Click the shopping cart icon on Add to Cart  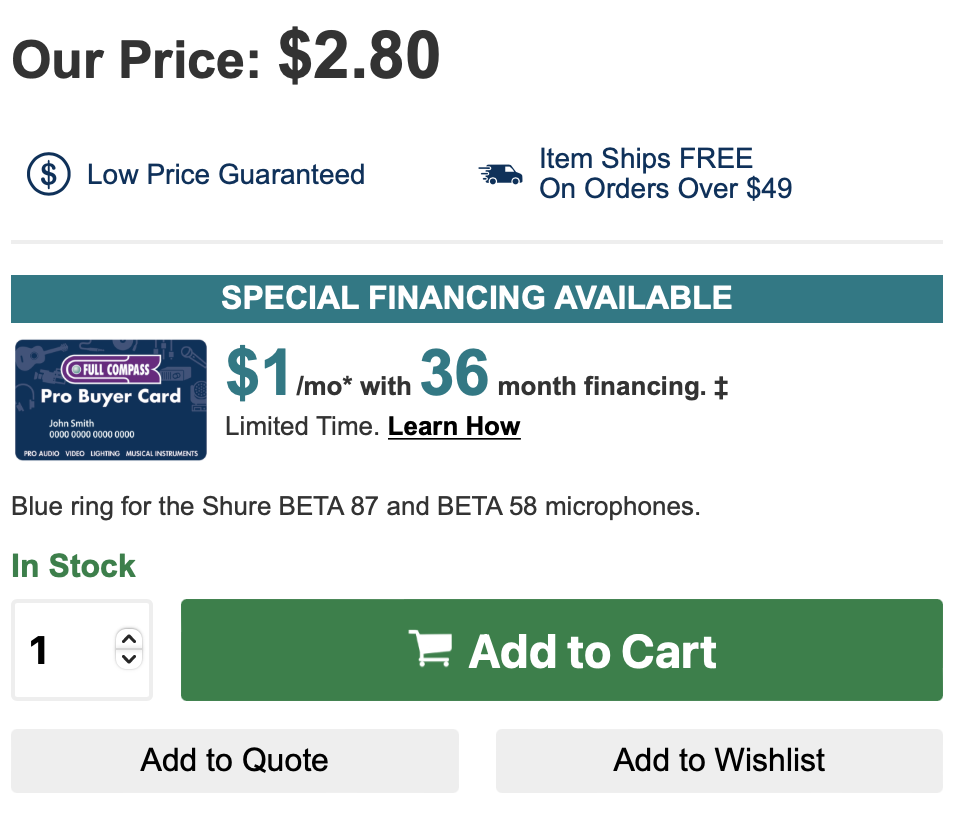coord(431,648)
